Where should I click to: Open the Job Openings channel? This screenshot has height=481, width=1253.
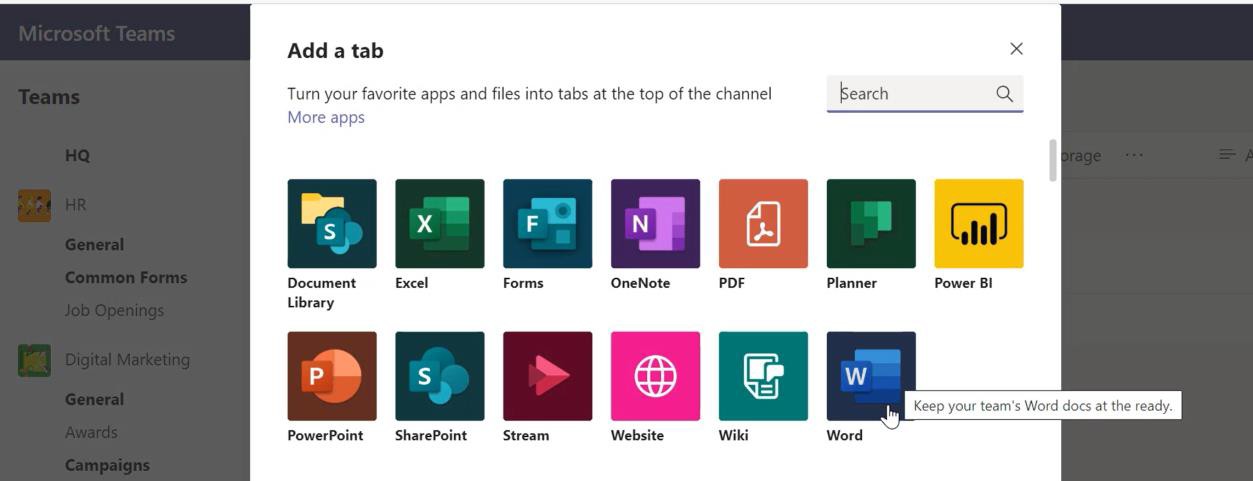pyautogui.click(x=114, y=310)
